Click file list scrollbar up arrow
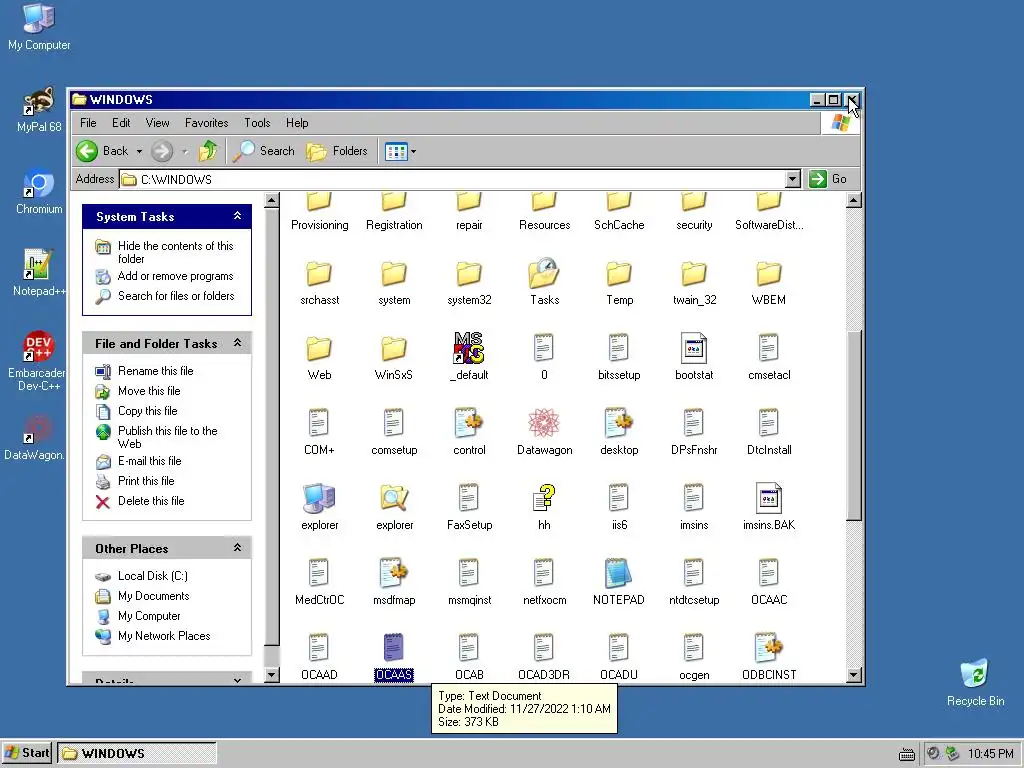The height and width of the screenshot is (768, 1024). coord(854,200)
